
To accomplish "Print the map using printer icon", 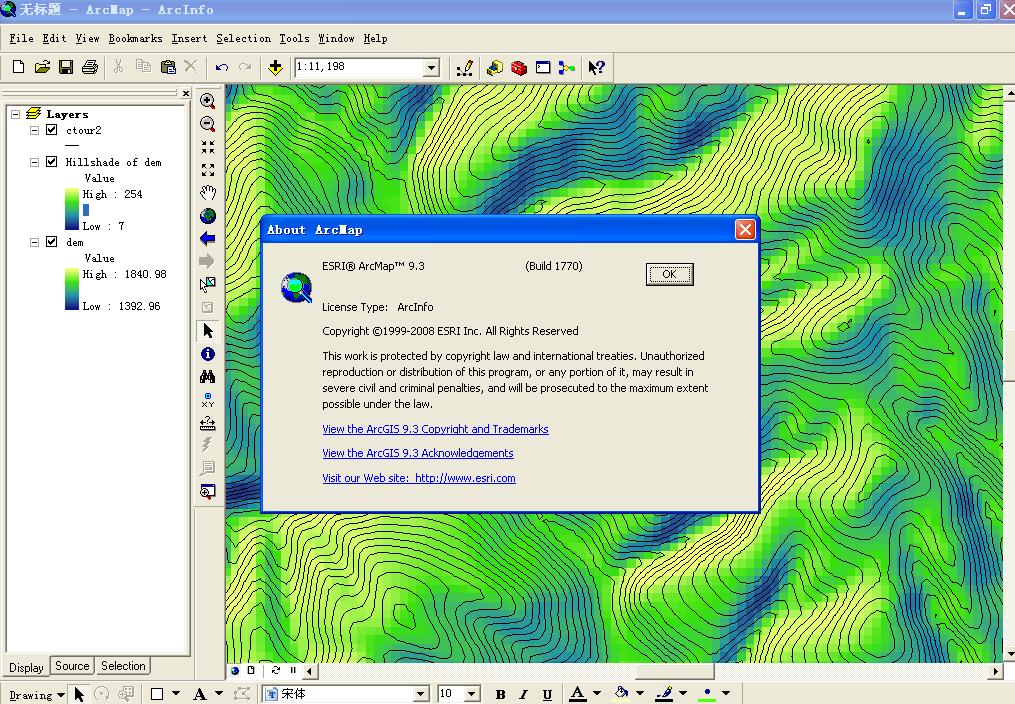I will [90, 67].
